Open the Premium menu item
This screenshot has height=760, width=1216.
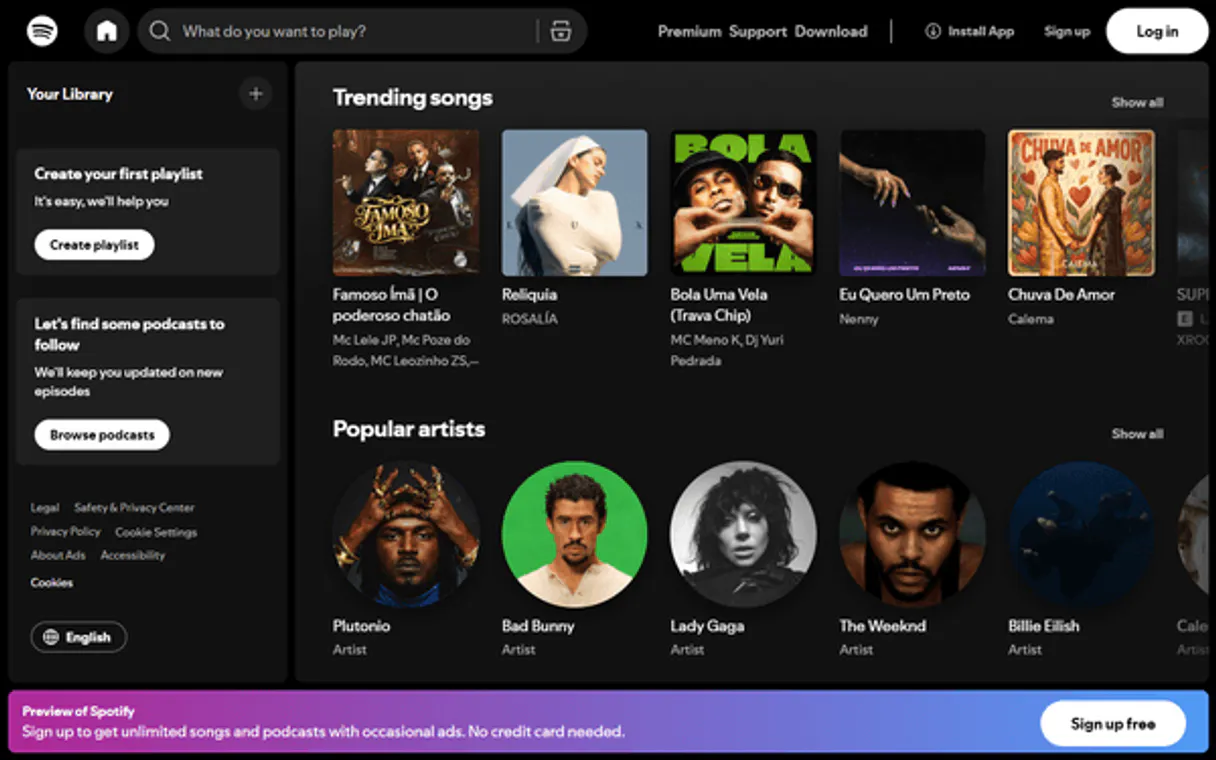tap(689, 31)
